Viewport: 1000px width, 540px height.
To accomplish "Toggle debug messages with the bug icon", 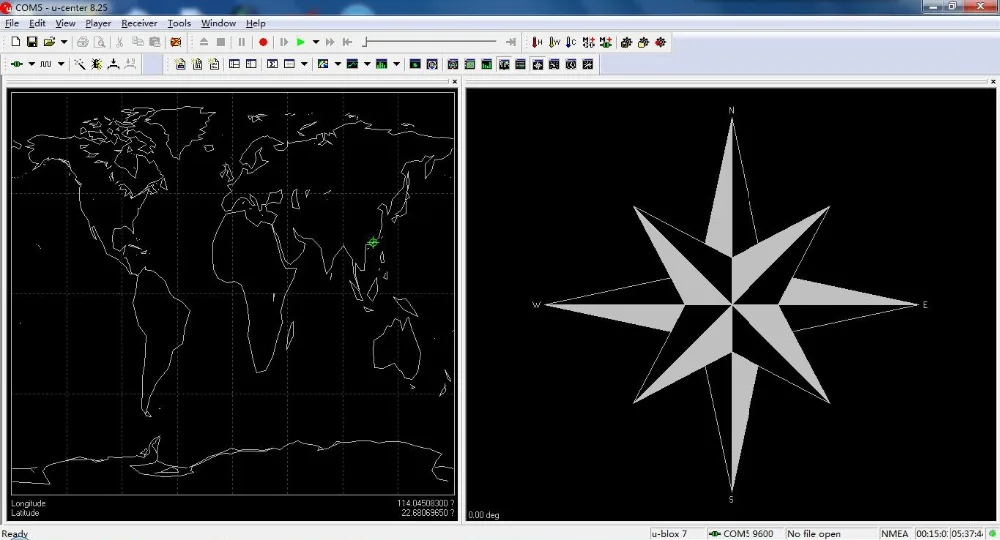I will 96,64.
